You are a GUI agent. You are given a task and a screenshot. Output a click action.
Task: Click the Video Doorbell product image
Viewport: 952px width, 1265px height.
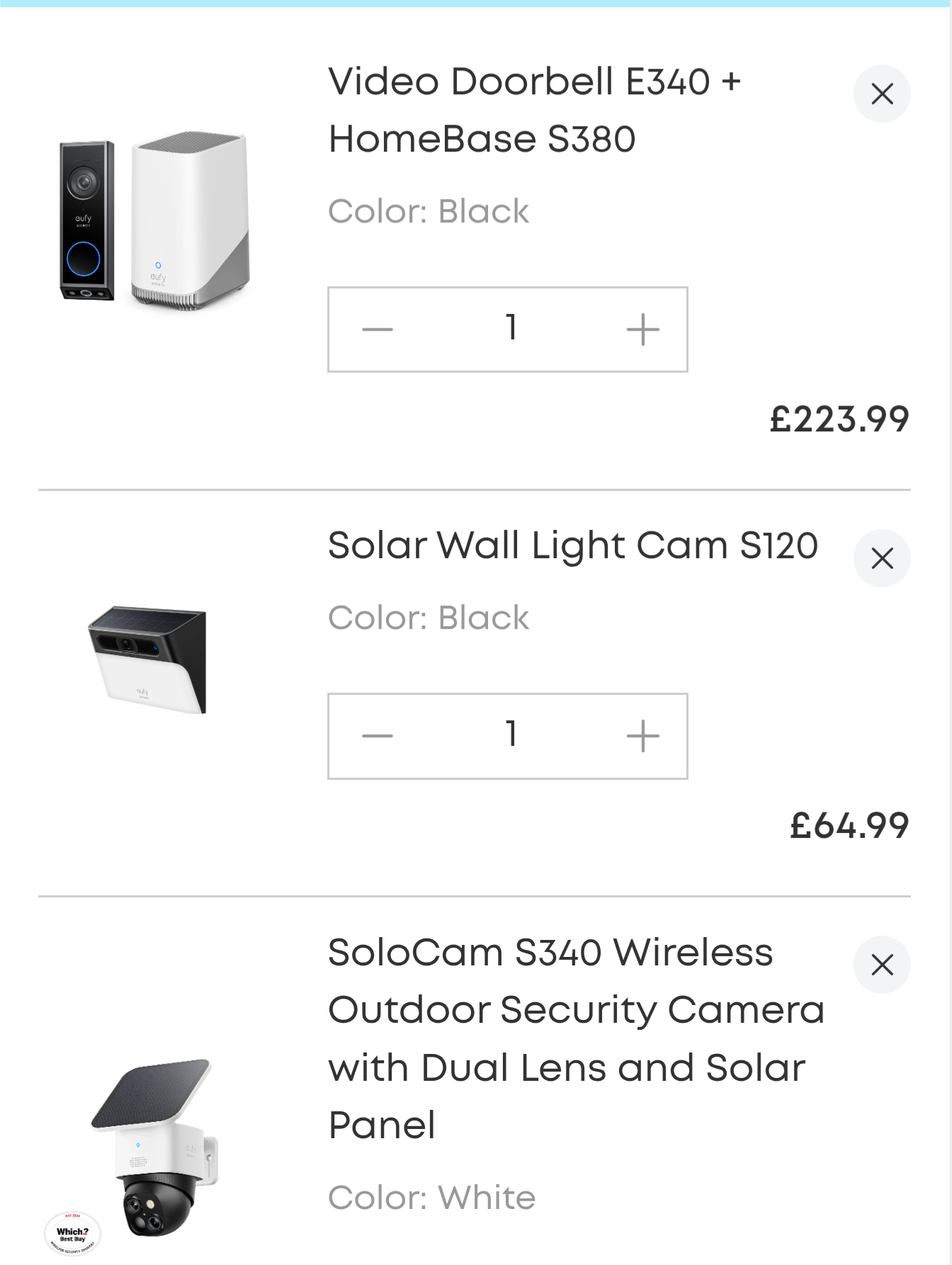point(154,220)
